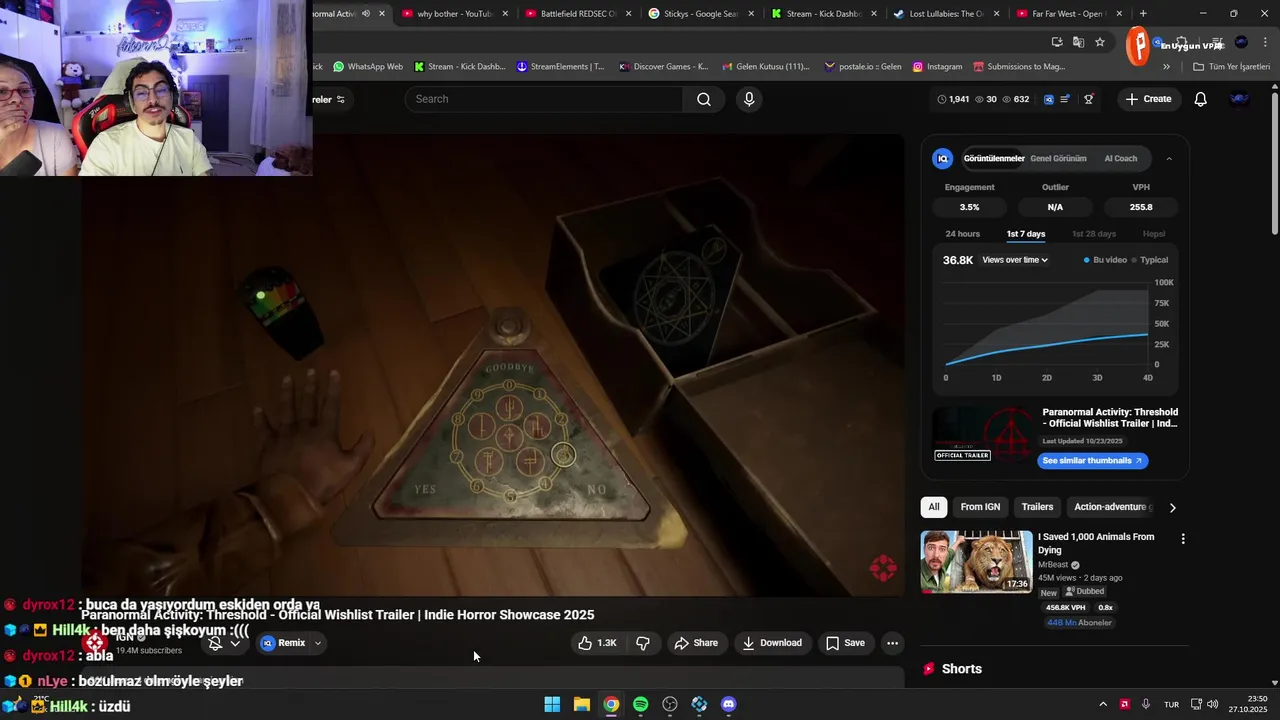Switch to Battlefield REDSEC browser tab

[x=578, y=14]
